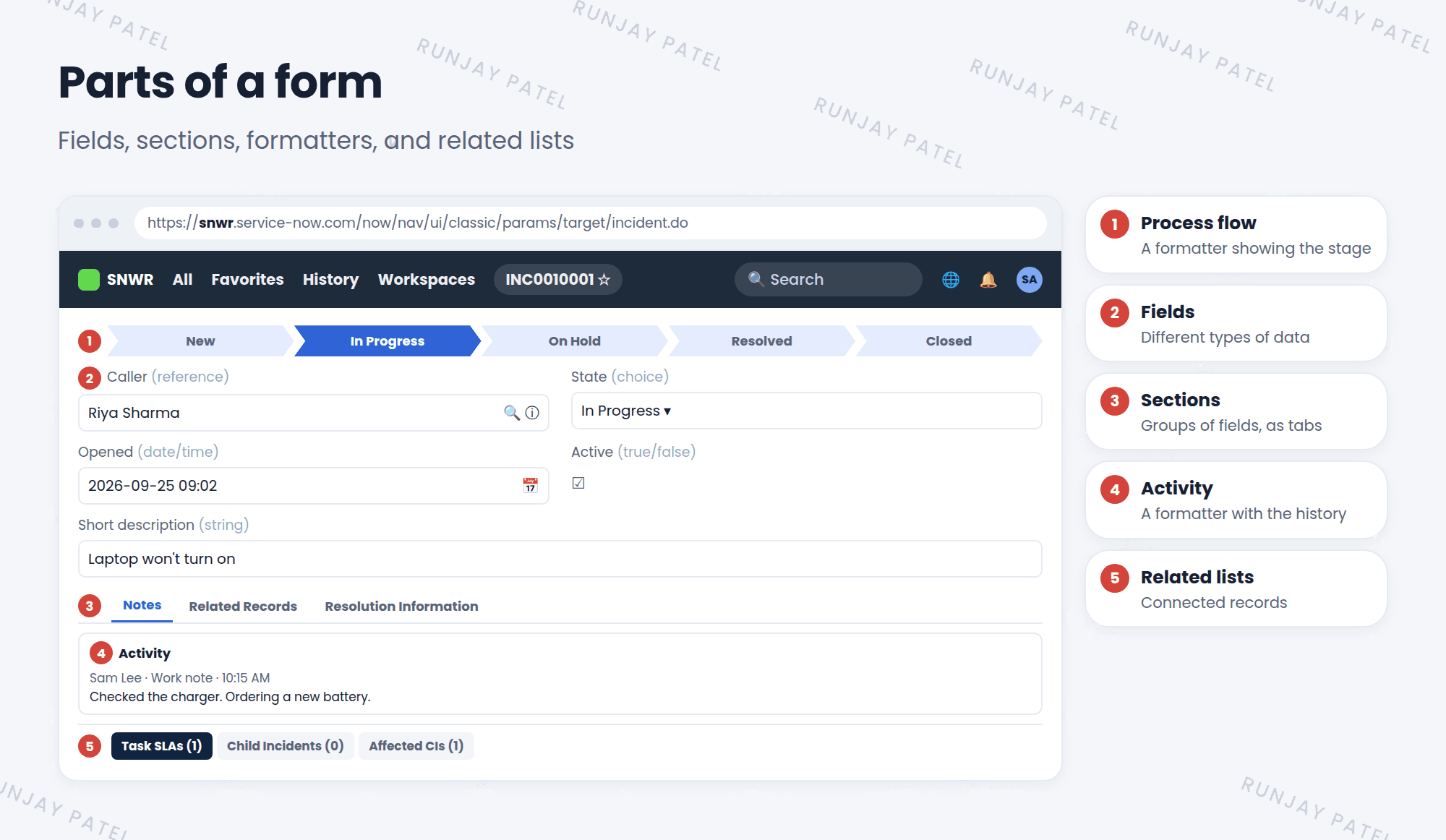Open the Workspaces menu
The width and height of the screenshot is (1446, 840).
pyautogui.click(x=426, y=280)
